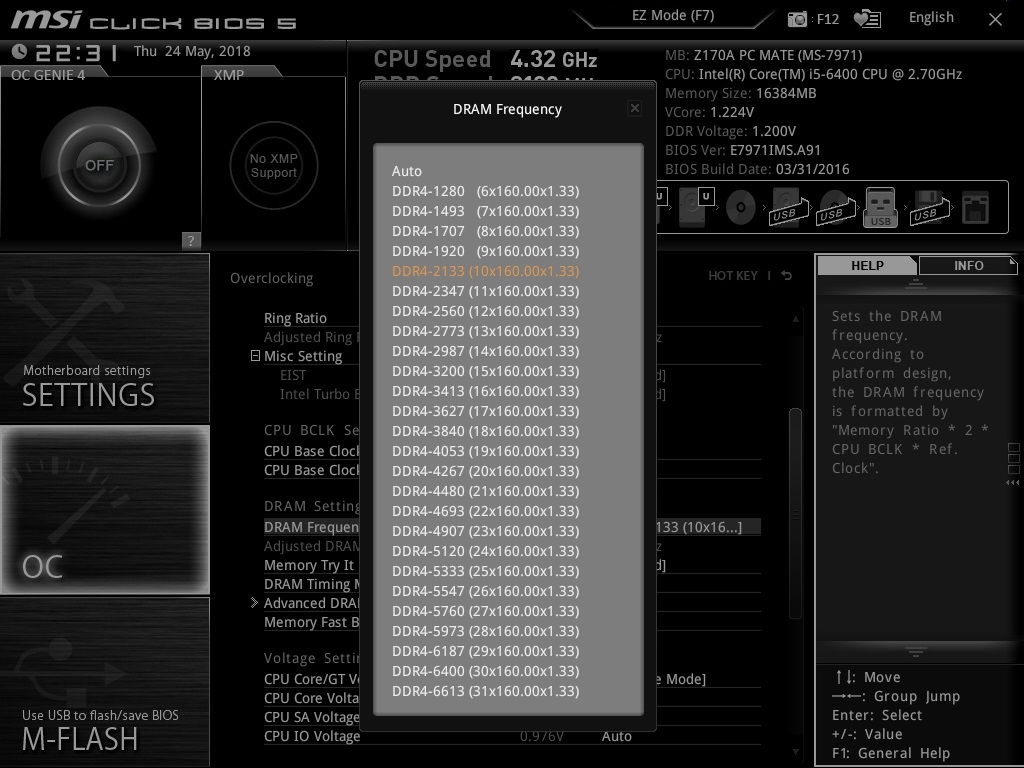
Task: Choose DDR4-3200 (15x160.00x1.33)
Action: pos(485,371)
